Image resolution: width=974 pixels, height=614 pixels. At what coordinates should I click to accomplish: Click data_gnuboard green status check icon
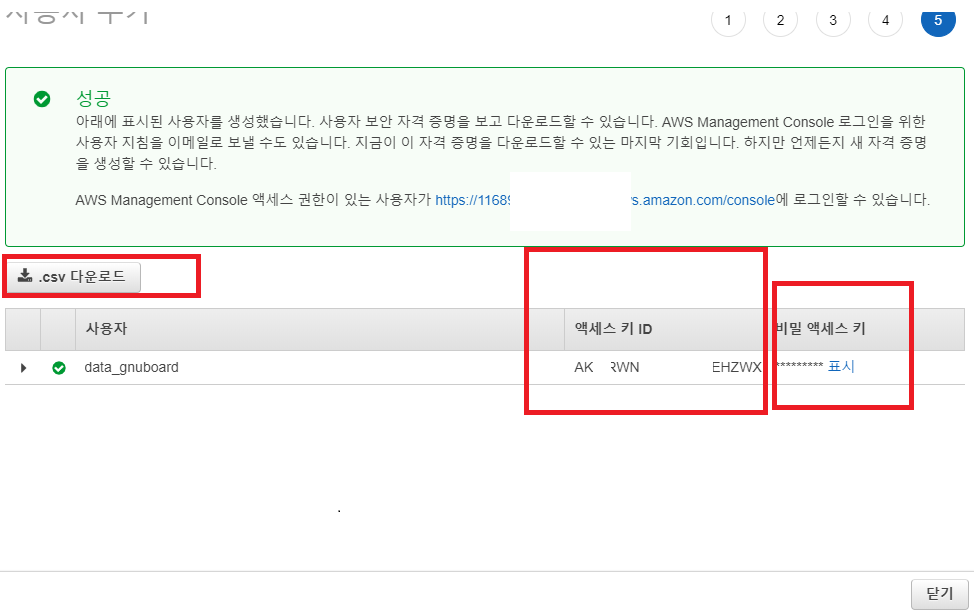pos(59,368)
